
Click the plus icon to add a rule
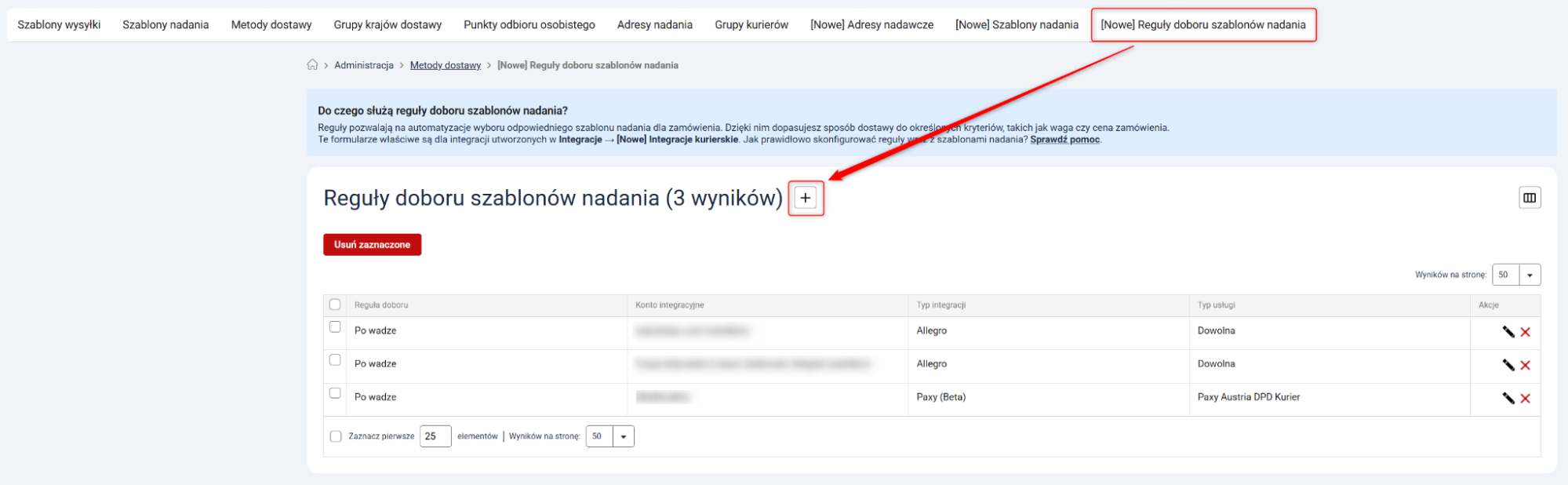[805, 198]
